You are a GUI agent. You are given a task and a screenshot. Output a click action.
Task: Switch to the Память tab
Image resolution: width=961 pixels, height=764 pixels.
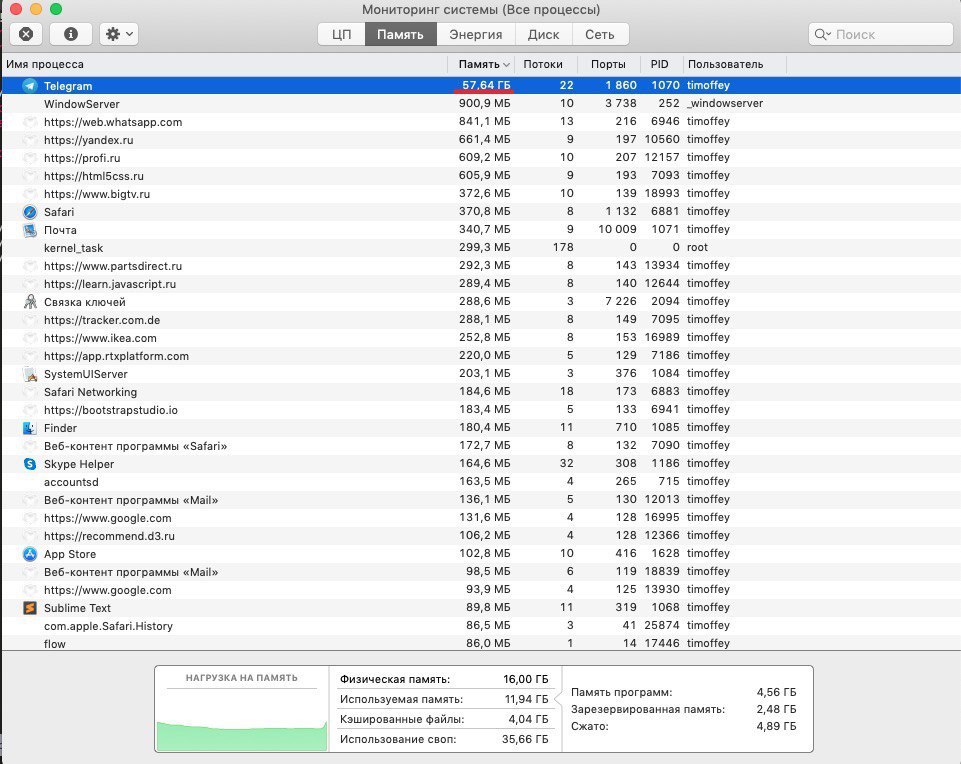[400, 34]
